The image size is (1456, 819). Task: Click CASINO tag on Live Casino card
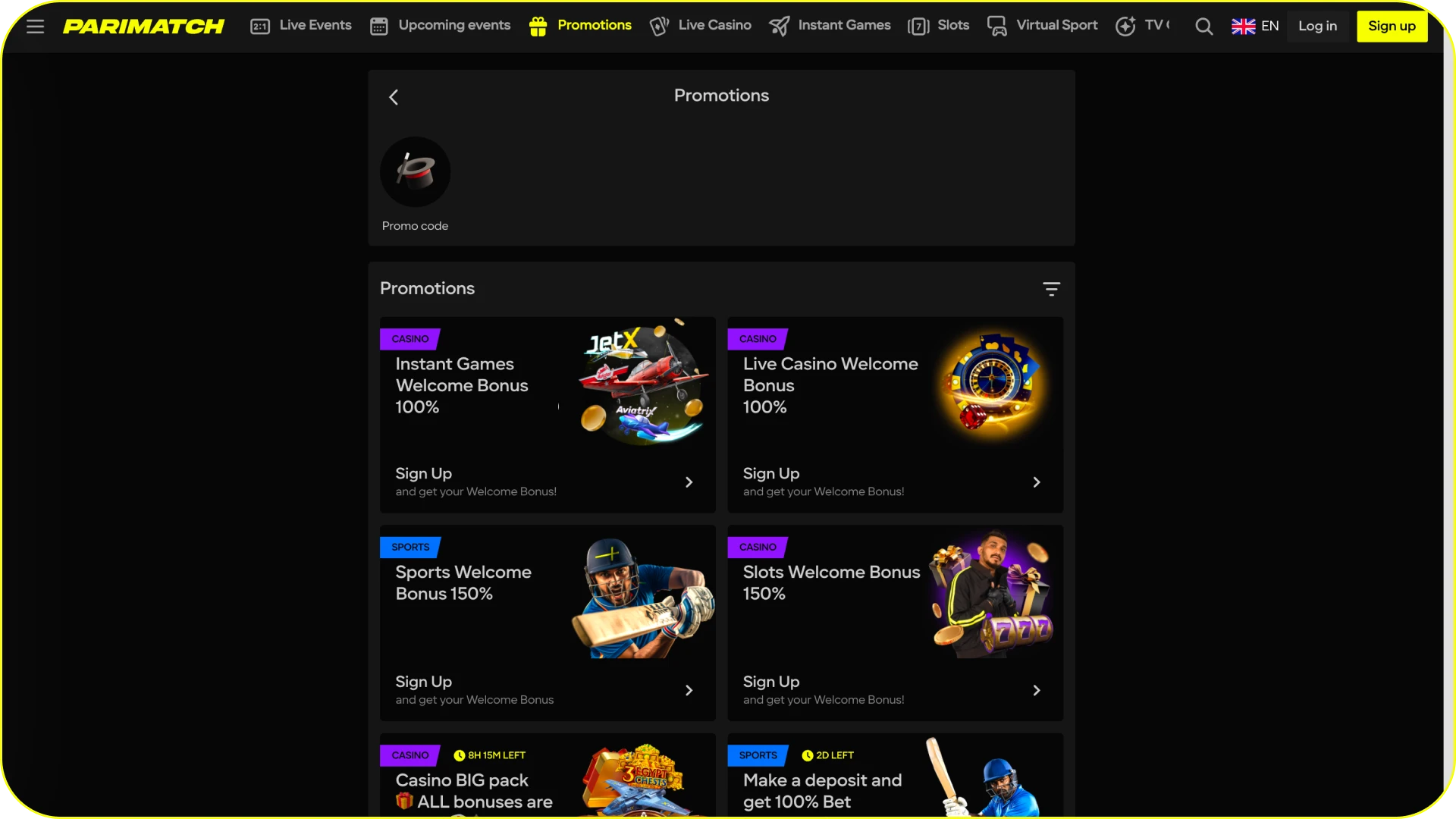pyautogui.click(x=758, y=339)
